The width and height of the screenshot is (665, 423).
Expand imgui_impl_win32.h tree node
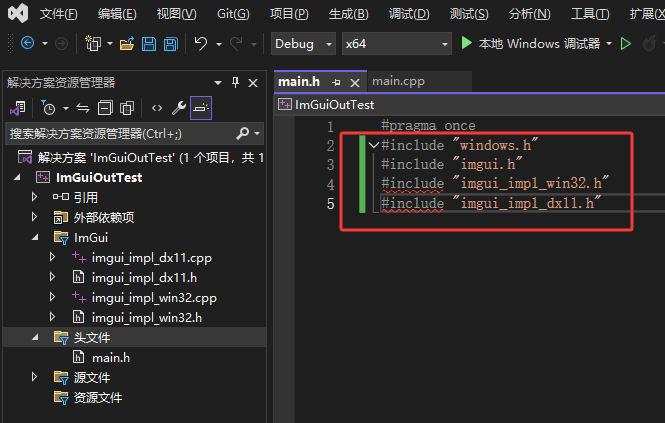52,317
